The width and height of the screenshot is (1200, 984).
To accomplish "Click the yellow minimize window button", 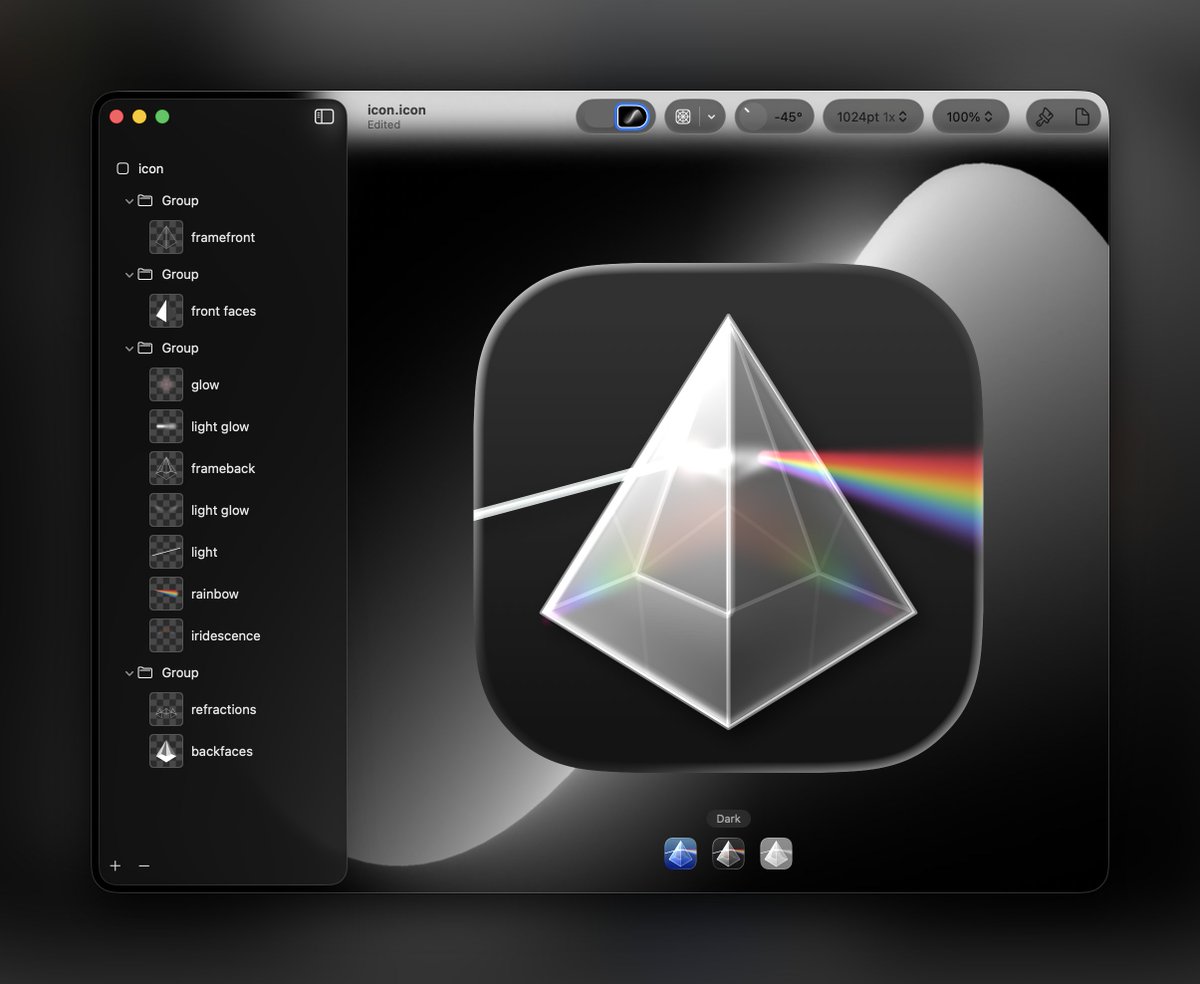I will point(139,117).
